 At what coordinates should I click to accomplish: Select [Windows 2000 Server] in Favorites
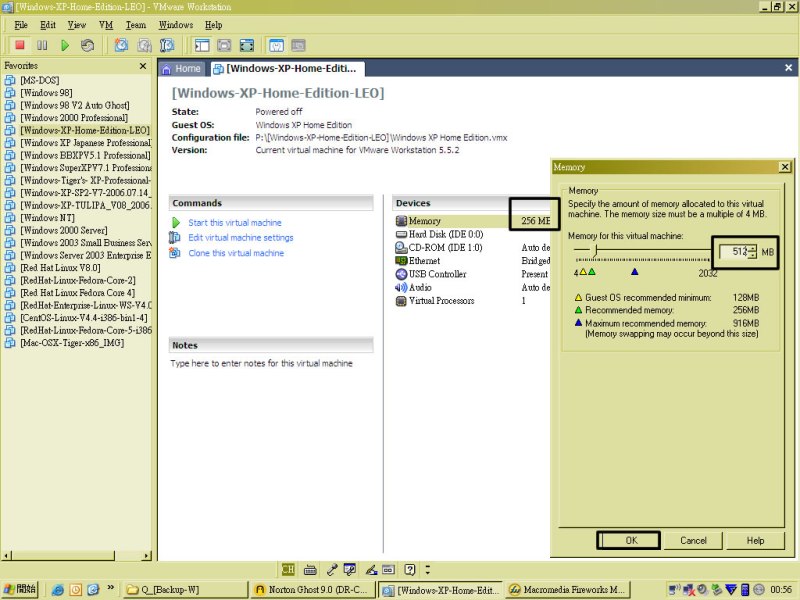(x=64, y=230)
